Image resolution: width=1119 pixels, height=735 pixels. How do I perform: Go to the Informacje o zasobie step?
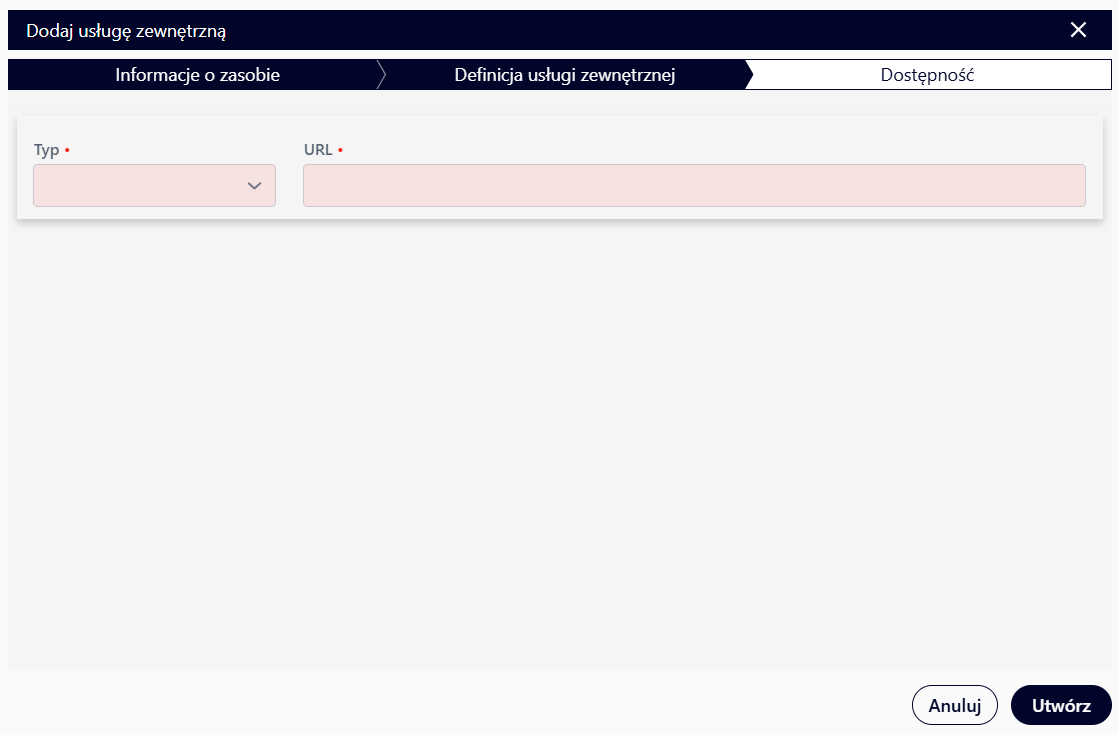coord(197,75)
